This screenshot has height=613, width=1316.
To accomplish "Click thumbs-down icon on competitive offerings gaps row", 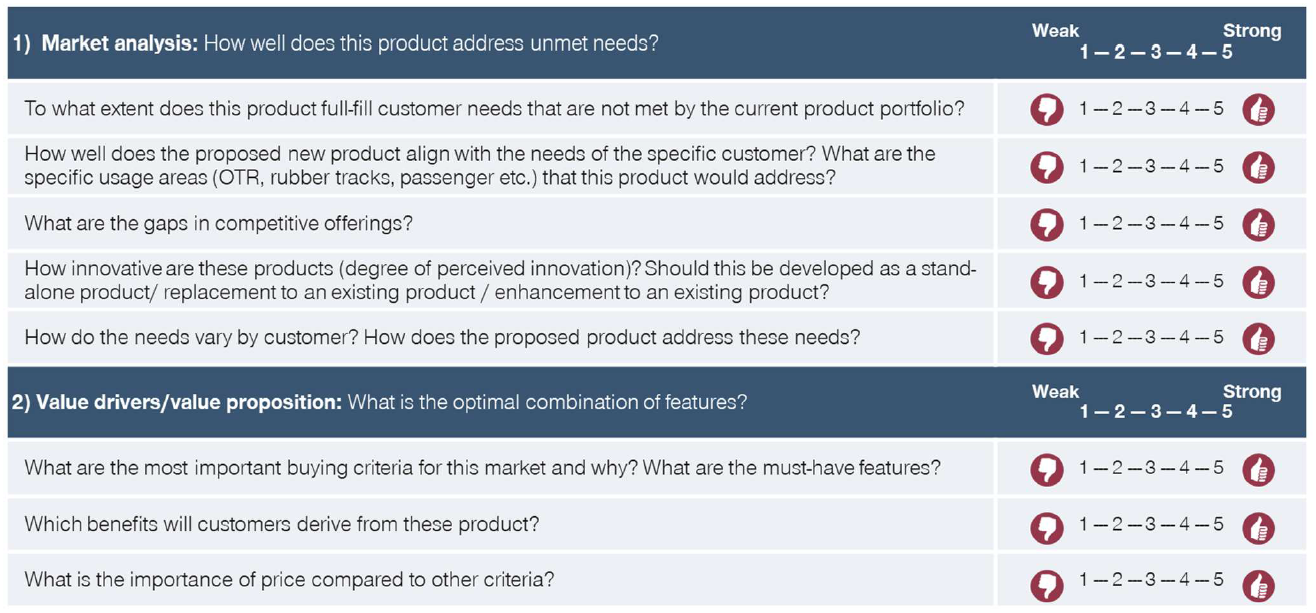I will pos(1047,225).
